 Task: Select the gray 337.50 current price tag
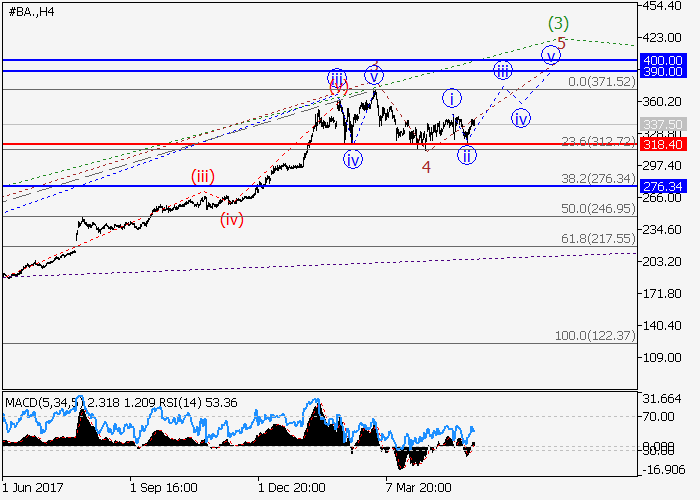point(663,126)
